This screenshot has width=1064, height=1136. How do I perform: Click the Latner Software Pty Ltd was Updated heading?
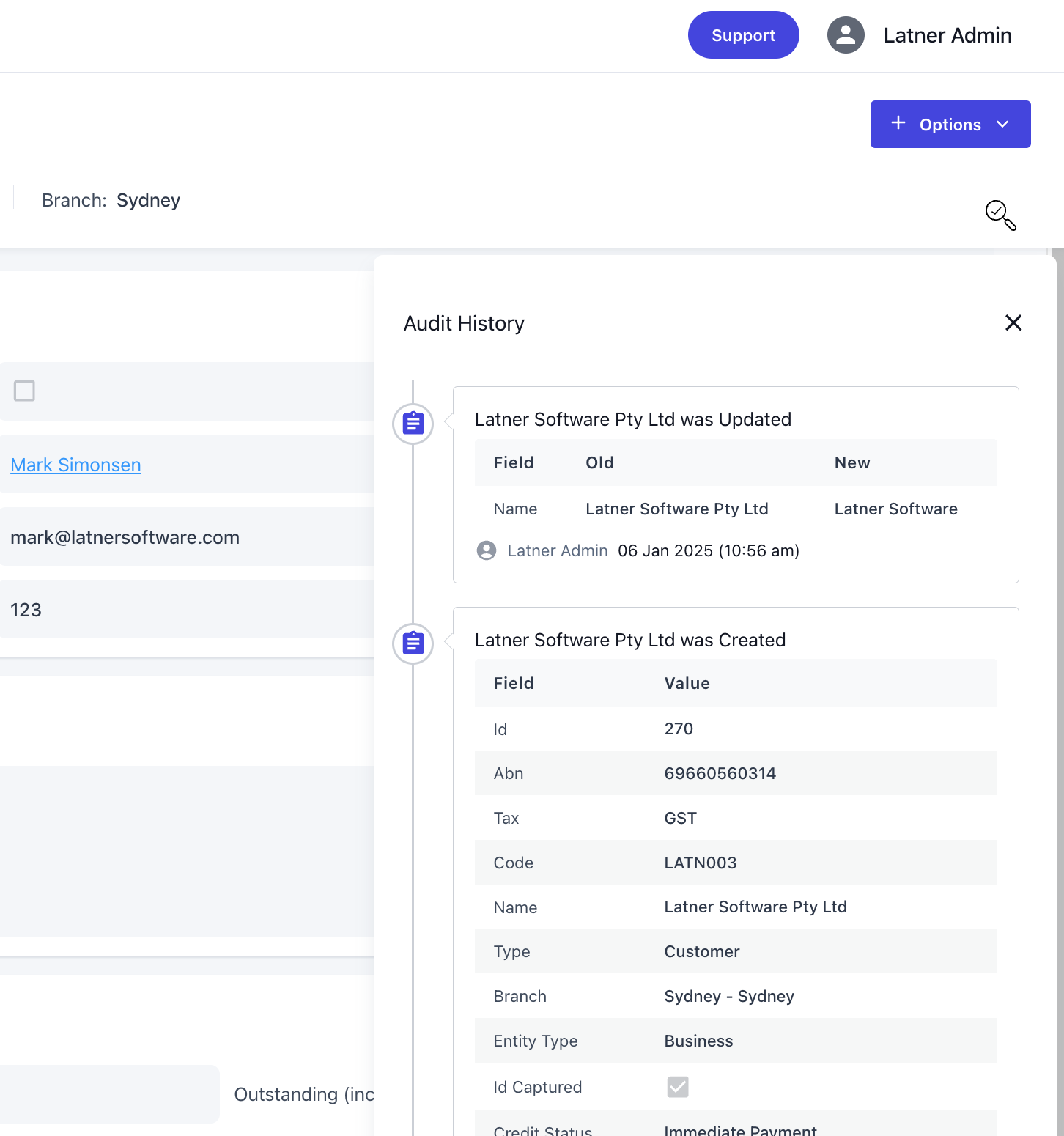(632, 419)
